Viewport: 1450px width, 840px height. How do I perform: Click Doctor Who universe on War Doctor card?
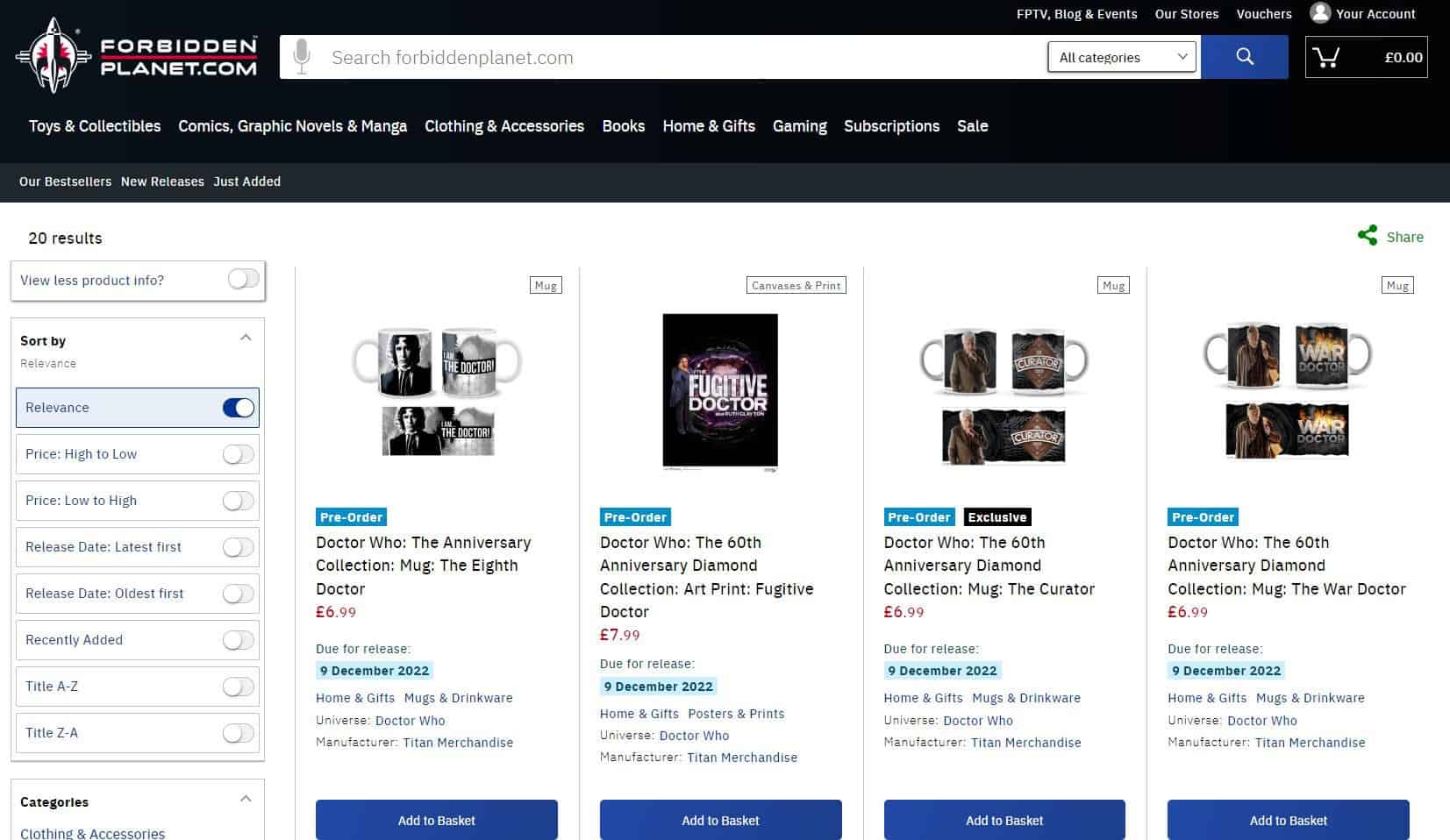(1262, 721)
